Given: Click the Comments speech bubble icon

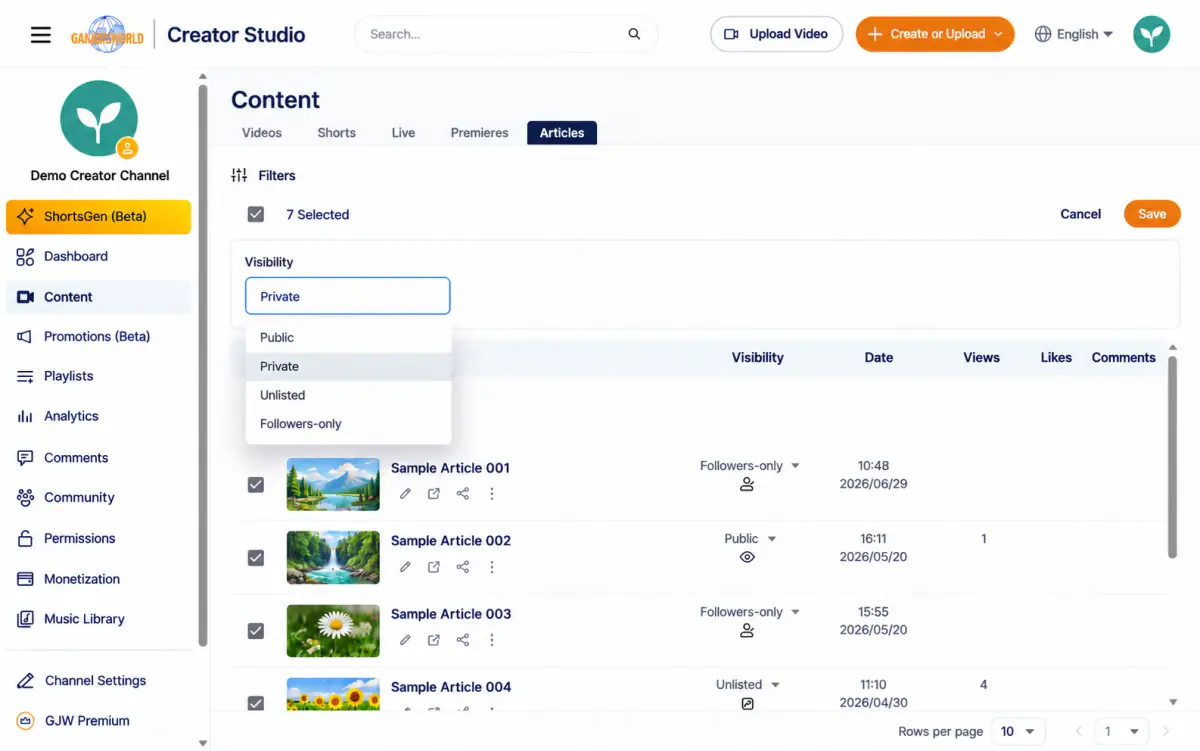Looking at the screenshot, I should coord(25,458).
